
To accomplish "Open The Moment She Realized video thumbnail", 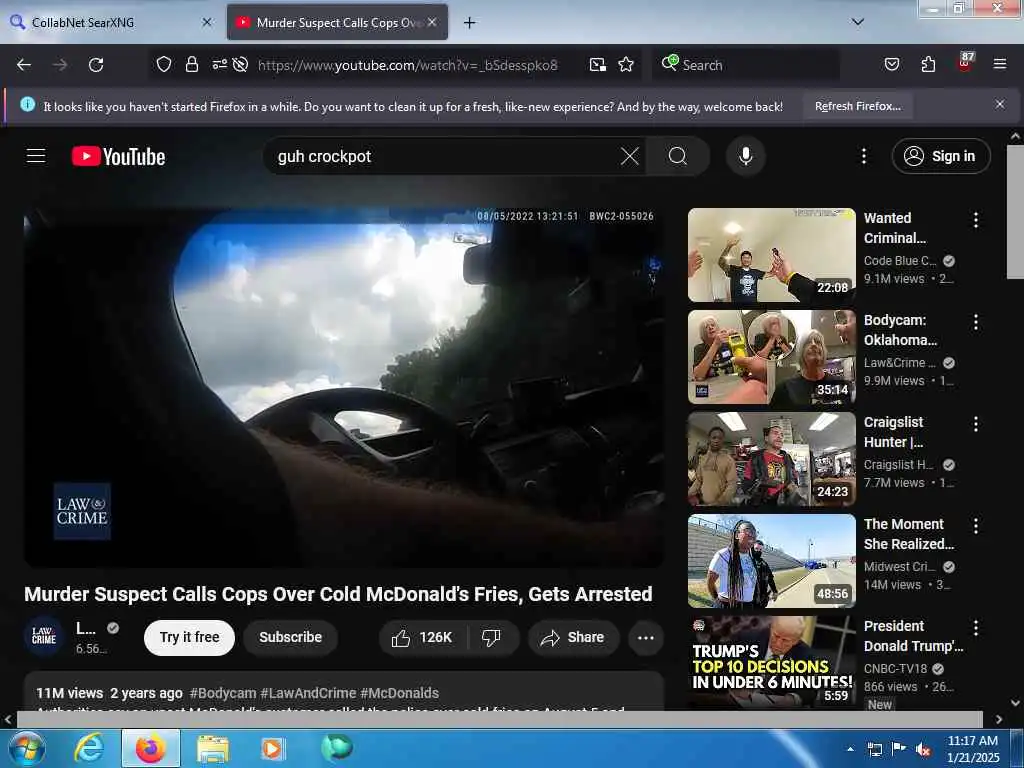I will 771,561.
